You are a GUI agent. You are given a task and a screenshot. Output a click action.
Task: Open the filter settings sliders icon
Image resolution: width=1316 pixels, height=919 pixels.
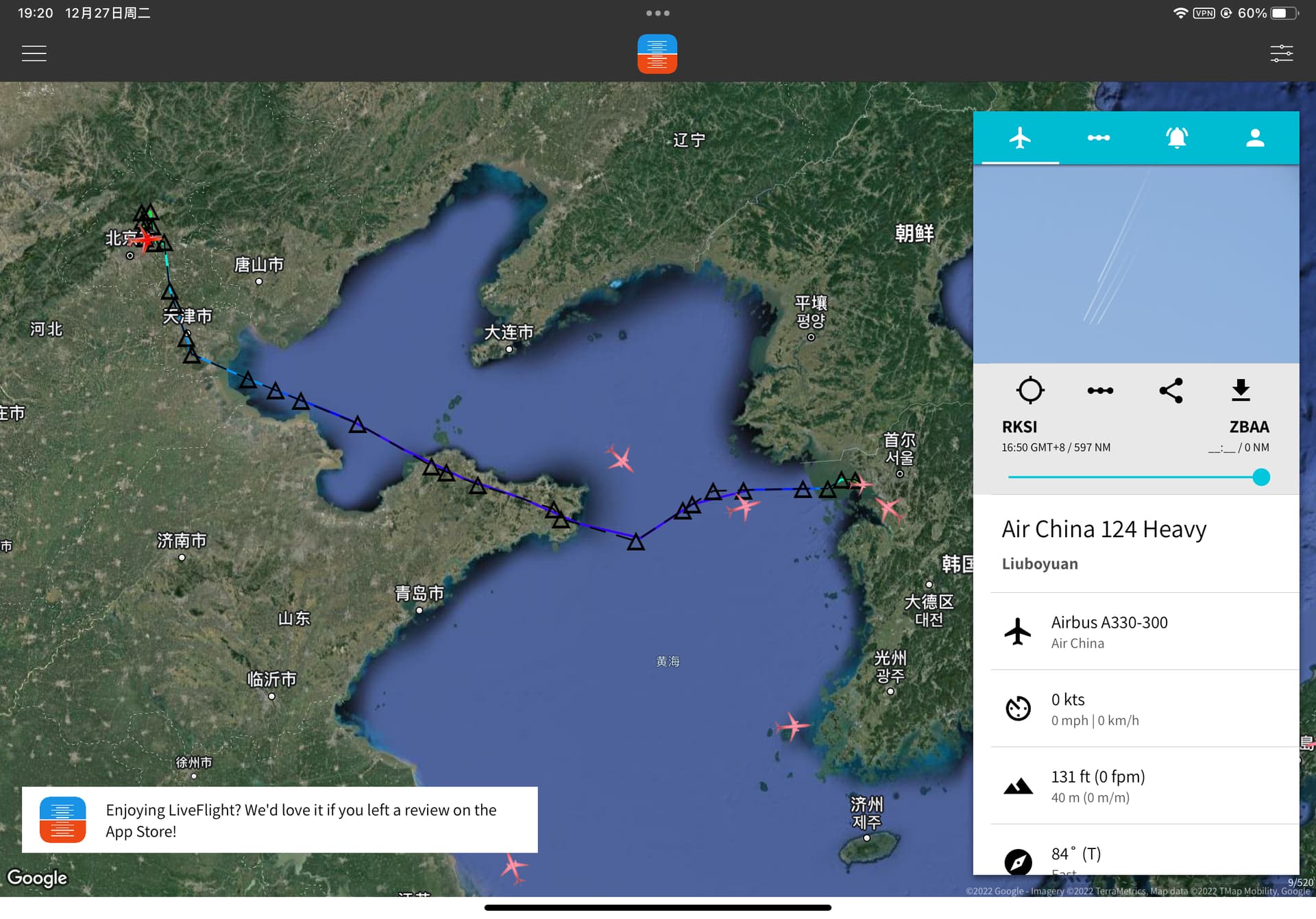click(1281, 53)
